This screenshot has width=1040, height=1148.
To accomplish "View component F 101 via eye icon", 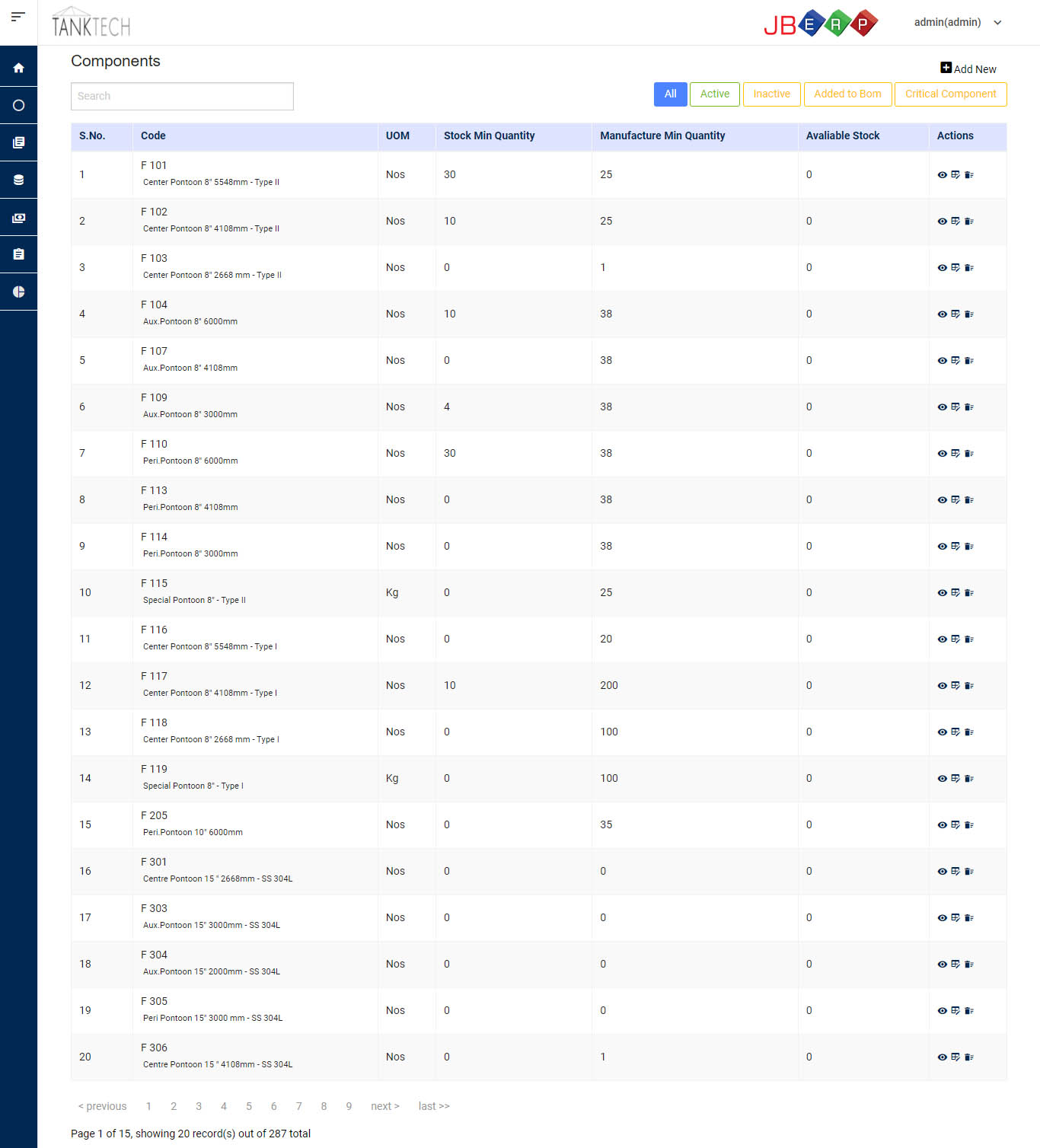I will [x=943, y=174].
